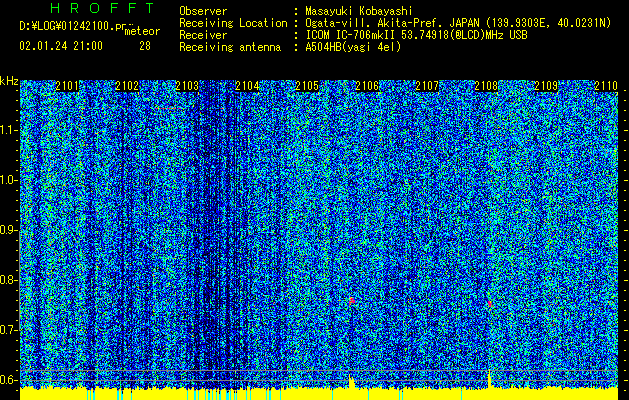Click the 'meteor' count label
Image resolution: width=629 pixels, height=400 pixels.
click(142, 31)
